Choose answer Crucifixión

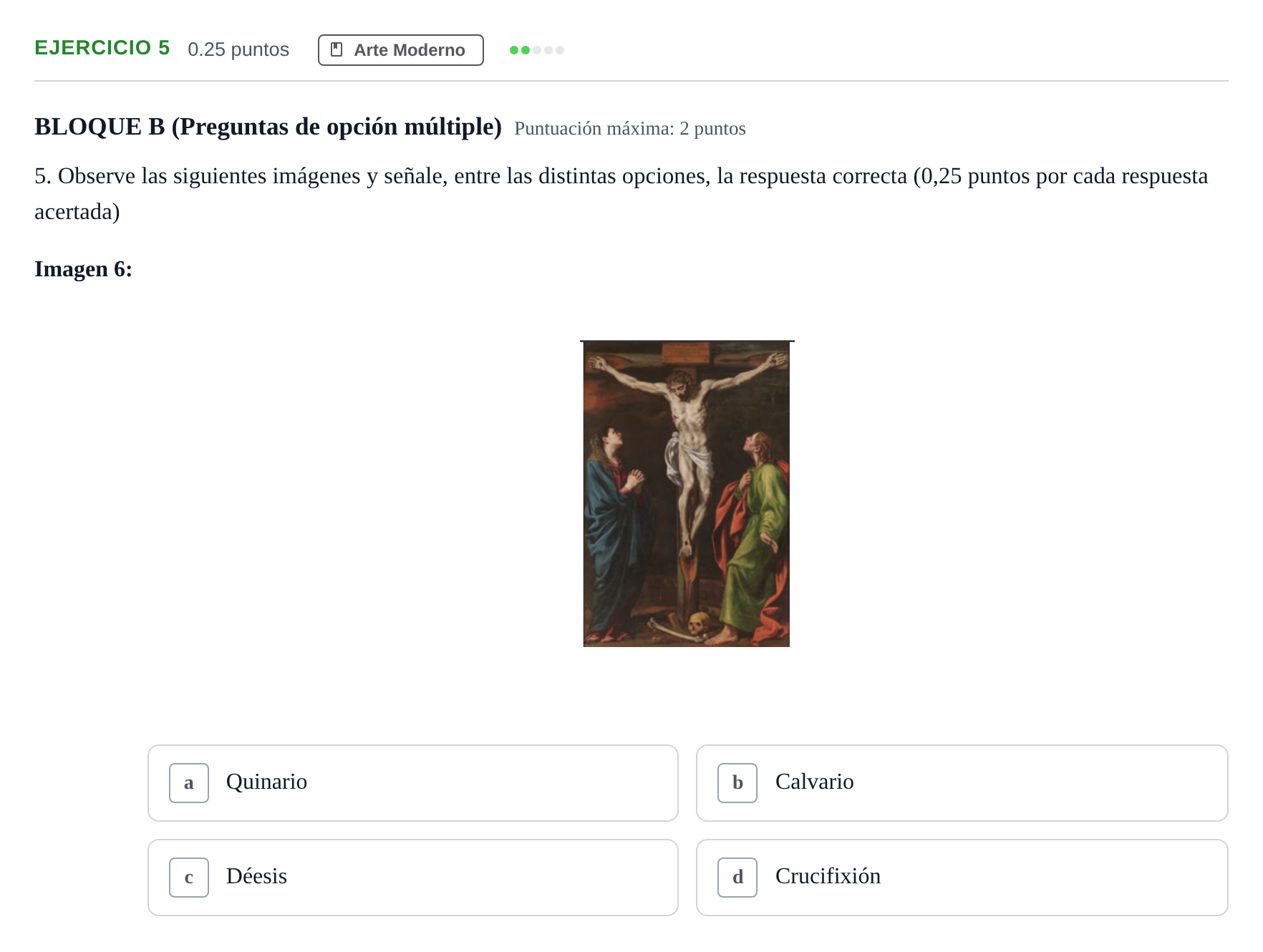[962, 878]
